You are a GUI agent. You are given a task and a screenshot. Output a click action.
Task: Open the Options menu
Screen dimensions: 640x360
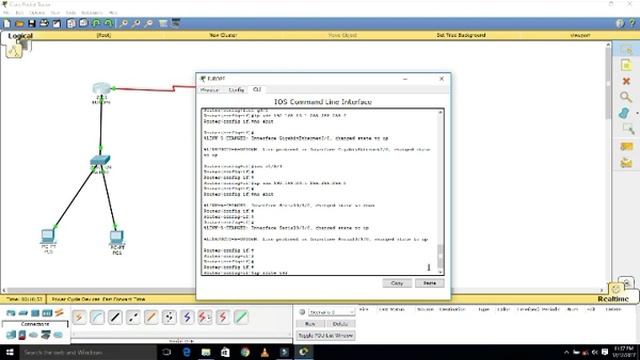pyautogui.click(x=36, y=13)
